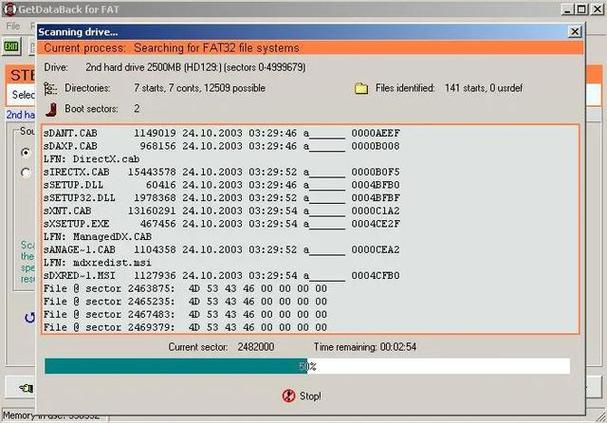Select the sDANT.CAB row in log
This screenshot has height=423, width=607.
click(x=221, y=133)
